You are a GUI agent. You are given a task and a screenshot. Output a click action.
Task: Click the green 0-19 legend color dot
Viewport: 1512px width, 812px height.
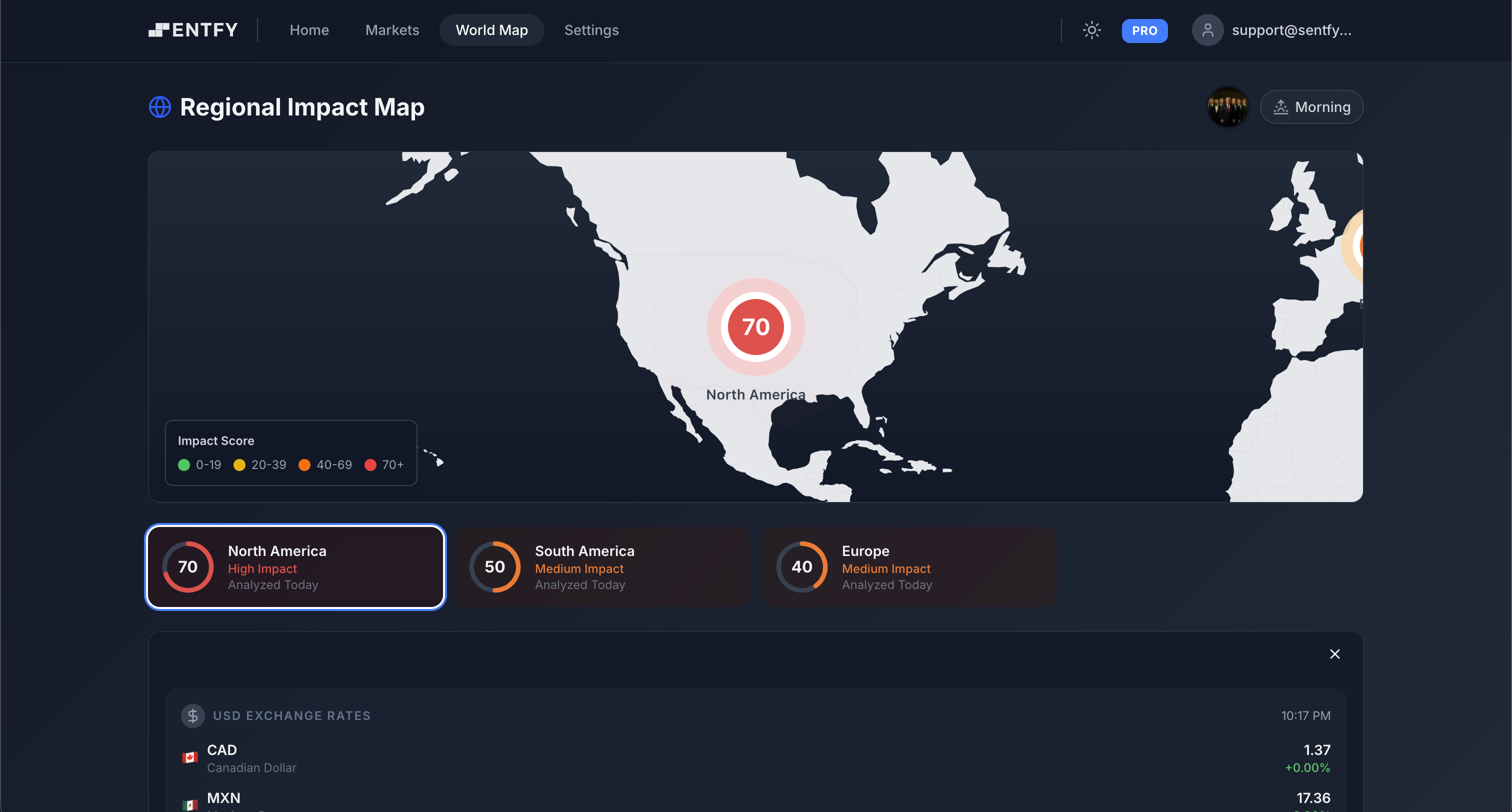point(183,464)
